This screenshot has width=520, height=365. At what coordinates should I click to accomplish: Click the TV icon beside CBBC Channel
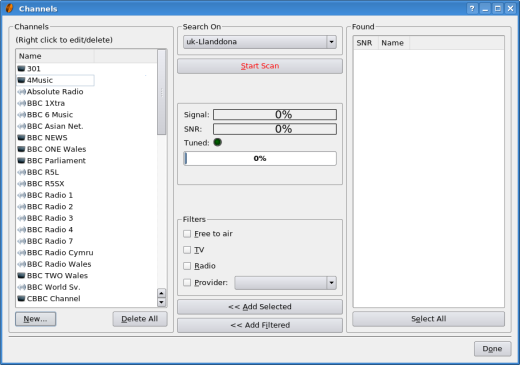coord(21,299)
